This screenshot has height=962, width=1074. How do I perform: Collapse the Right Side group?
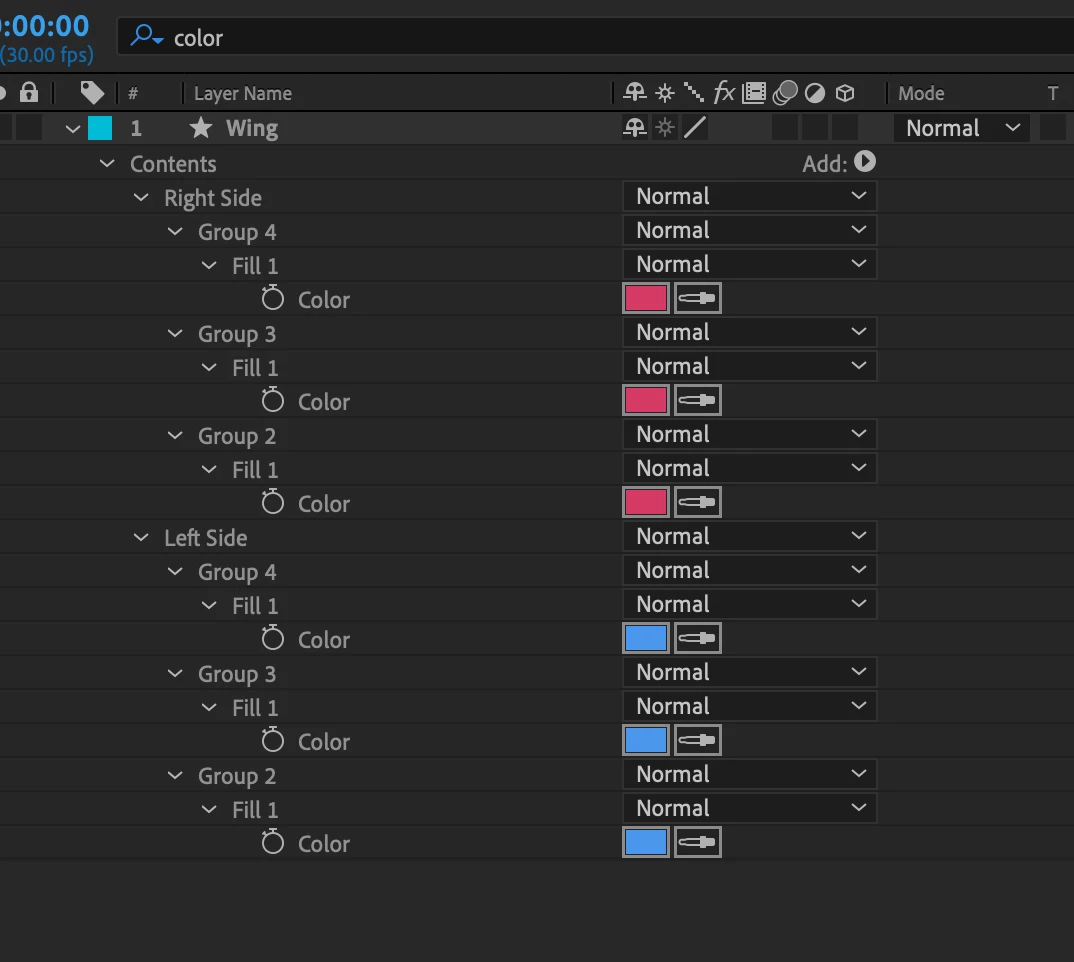tap(141, 197)
